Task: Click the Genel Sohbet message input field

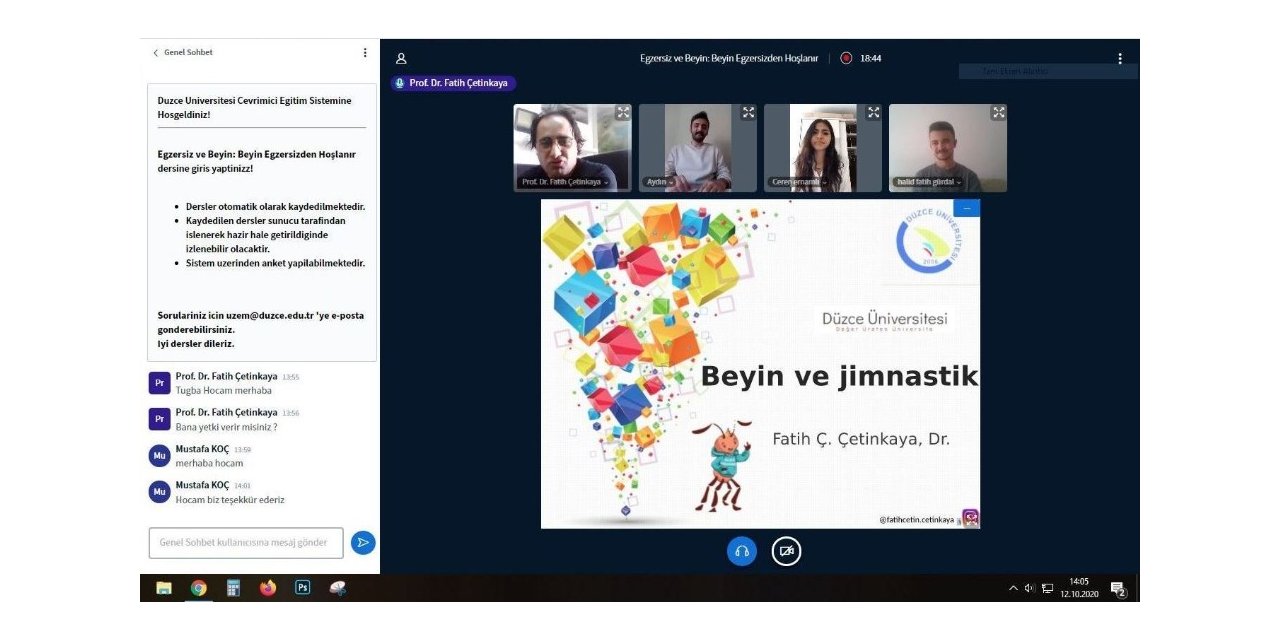Action: point(246,543)
